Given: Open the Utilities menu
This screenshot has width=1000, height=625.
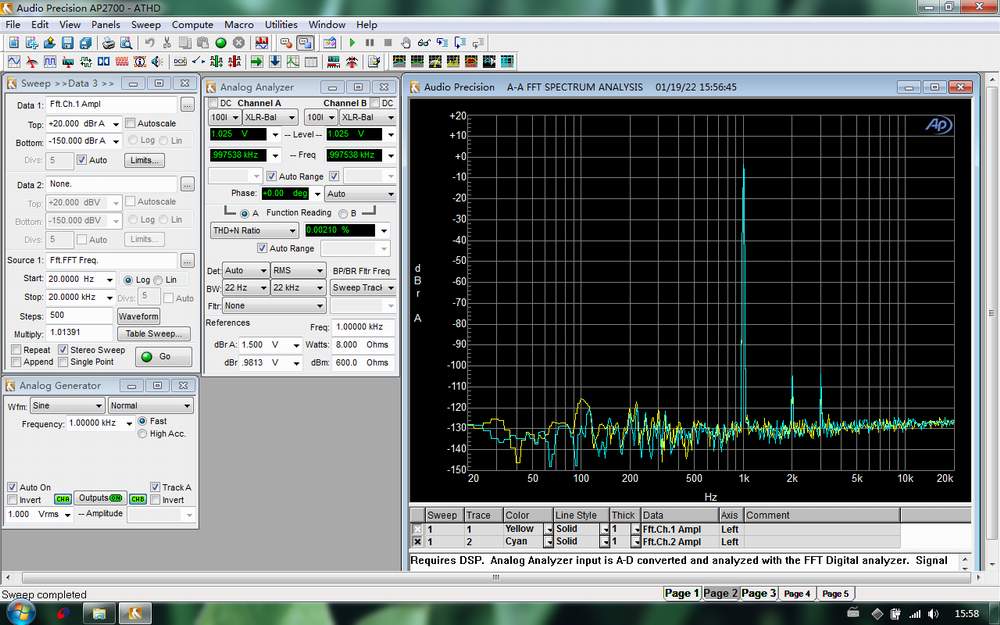Looking at the screenshot, I should [x=281, y=24].
